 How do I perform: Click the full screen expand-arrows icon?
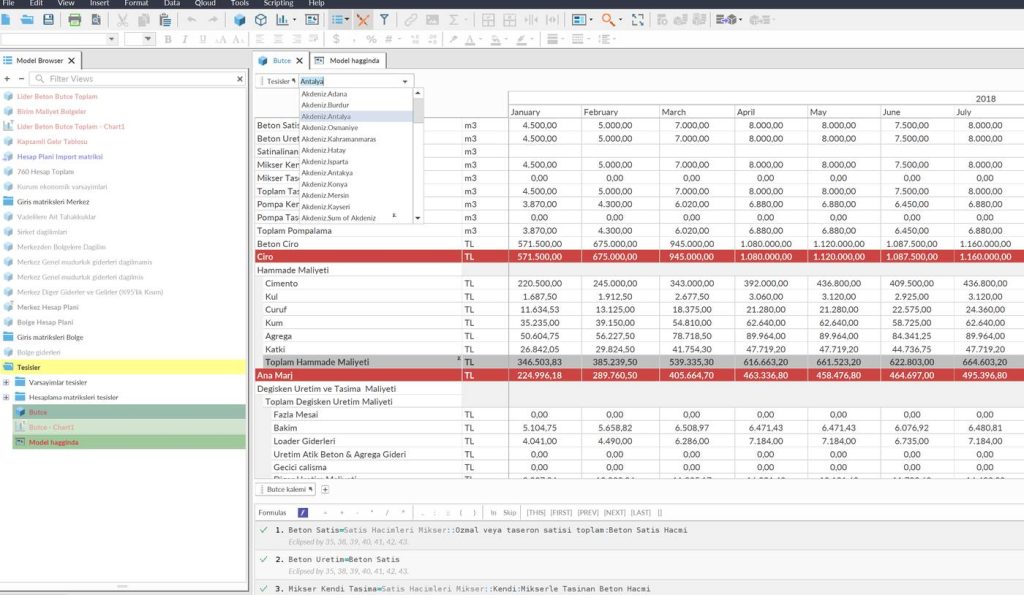coord(637,20)
